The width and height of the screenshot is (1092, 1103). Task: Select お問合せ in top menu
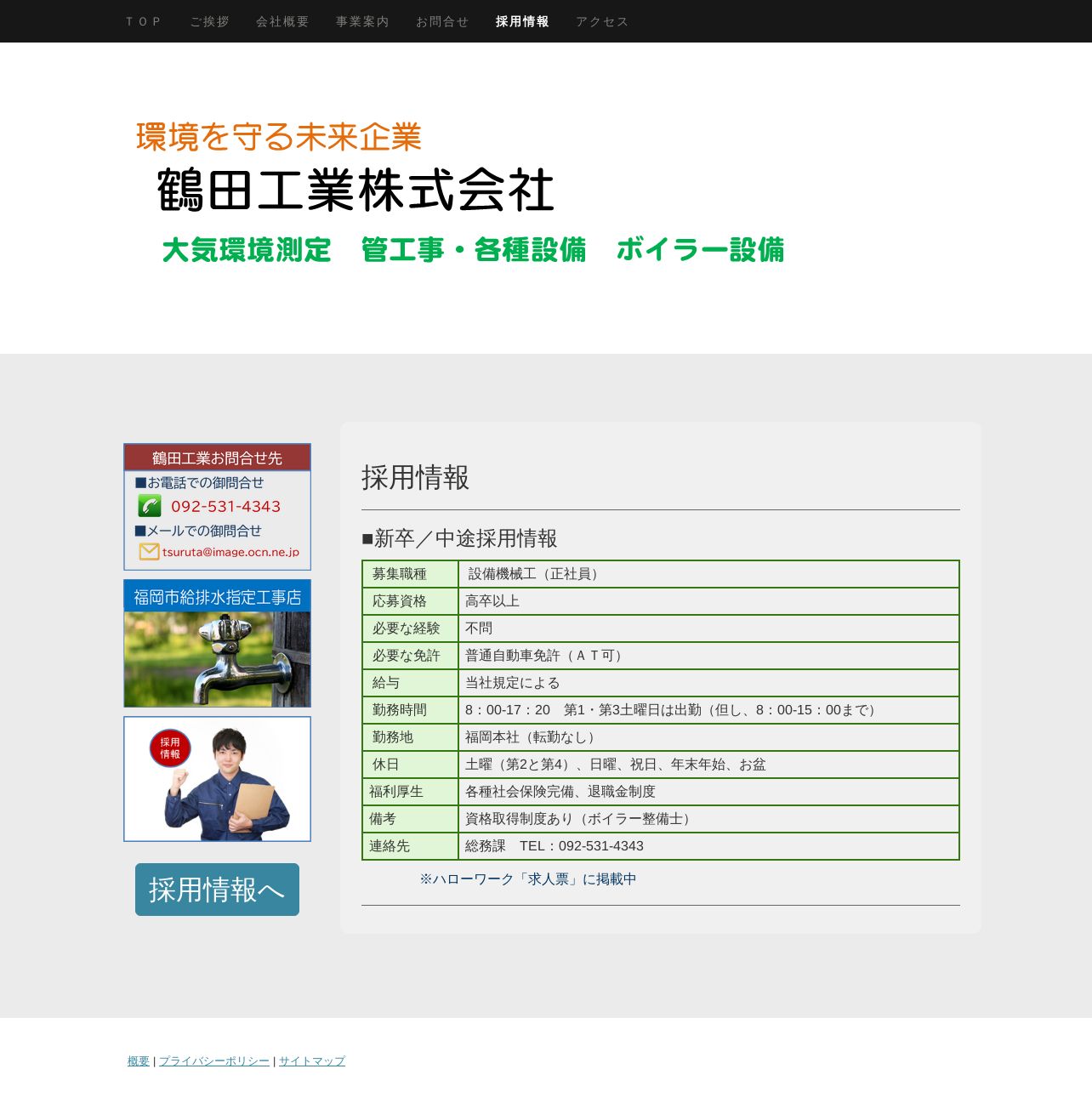click(x=442, y=21)
